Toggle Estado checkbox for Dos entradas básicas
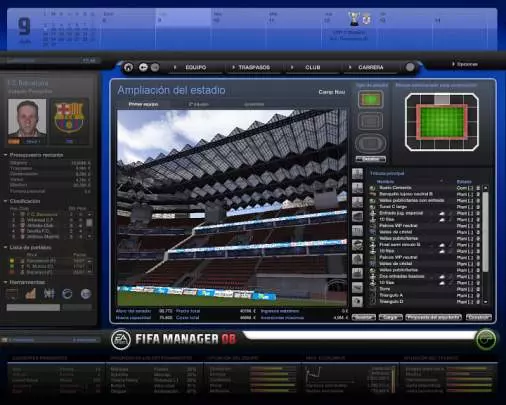The width and height of the screenshot is (506, 405). click(x=478, y=277)
